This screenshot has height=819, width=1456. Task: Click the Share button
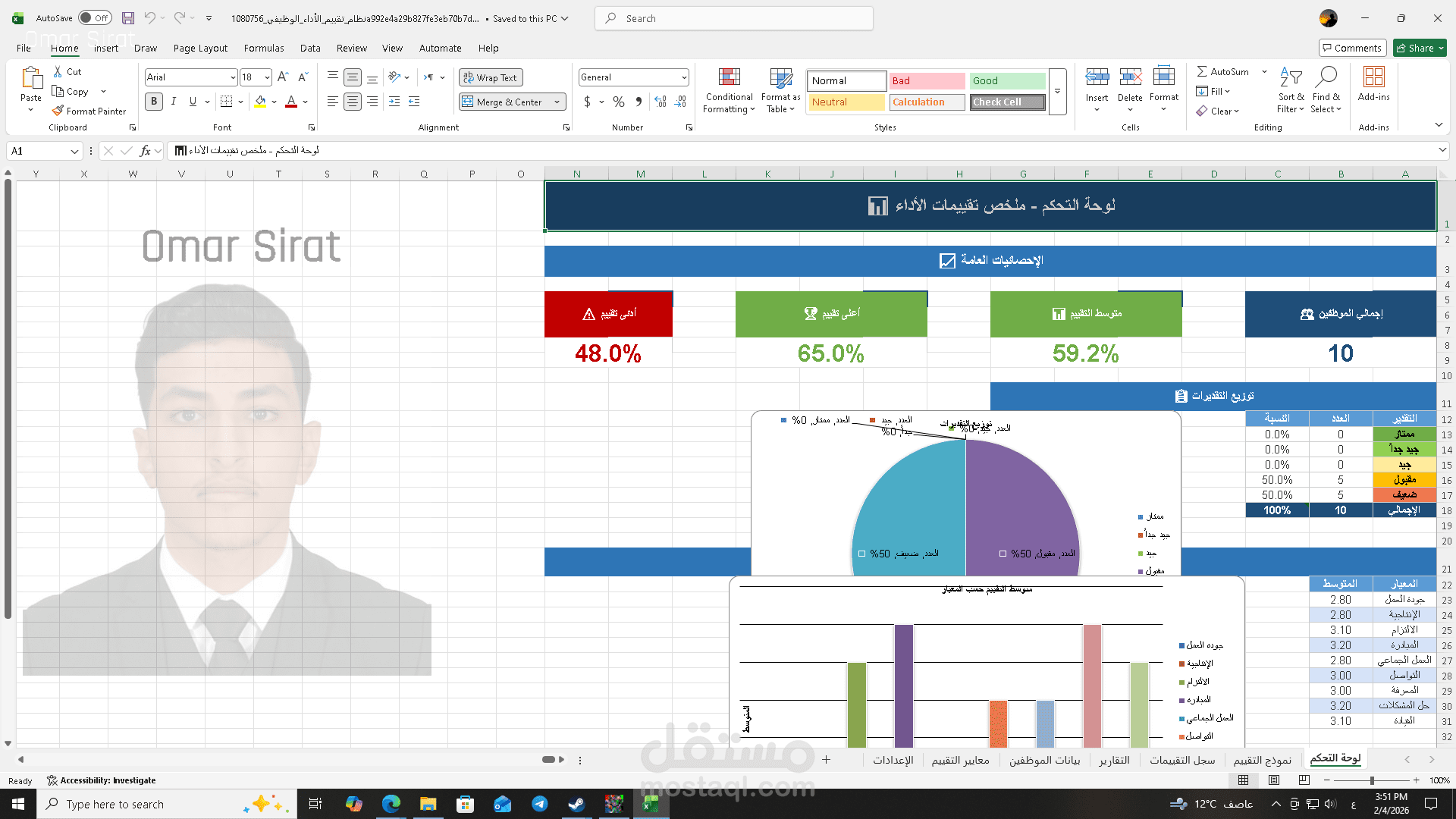(1417, 47)
